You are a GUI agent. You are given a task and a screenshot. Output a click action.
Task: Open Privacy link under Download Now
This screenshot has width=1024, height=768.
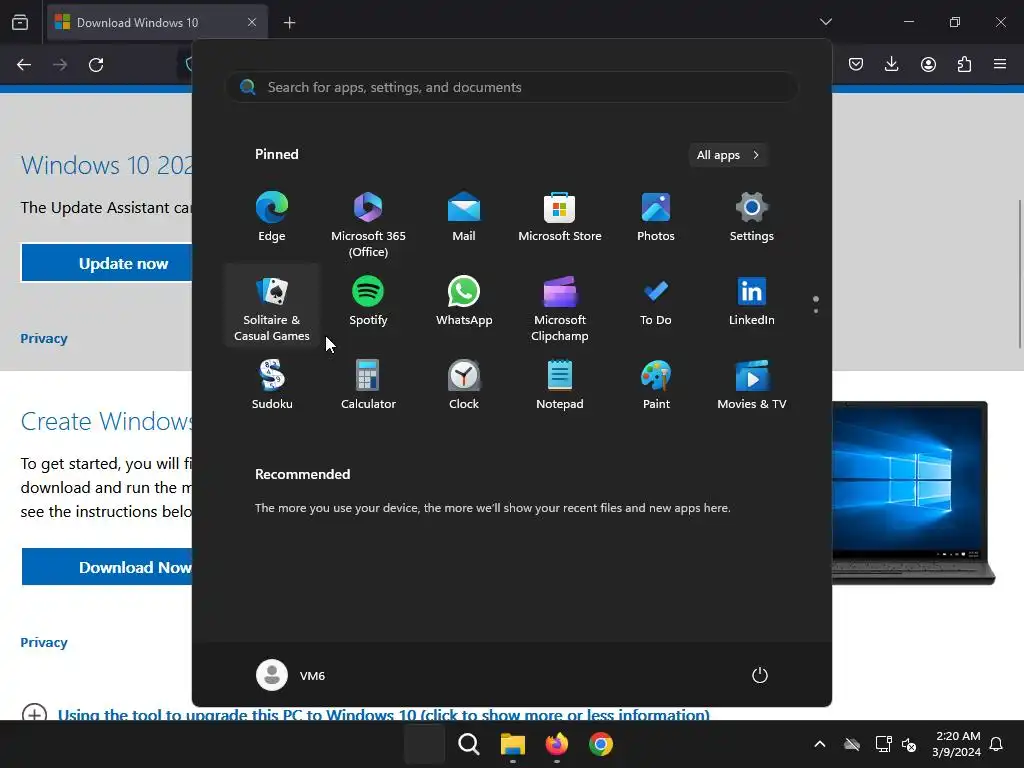tap(44, 642)
